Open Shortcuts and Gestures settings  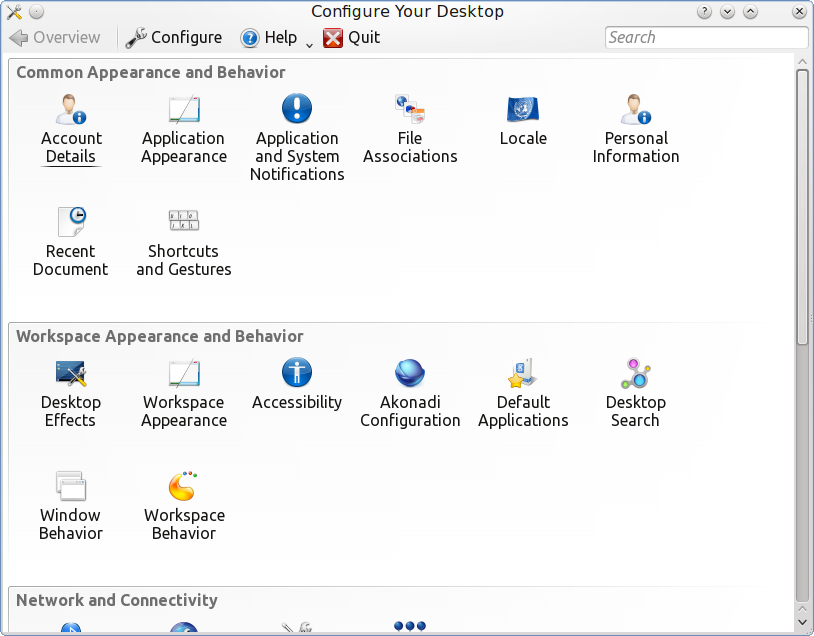184,222
